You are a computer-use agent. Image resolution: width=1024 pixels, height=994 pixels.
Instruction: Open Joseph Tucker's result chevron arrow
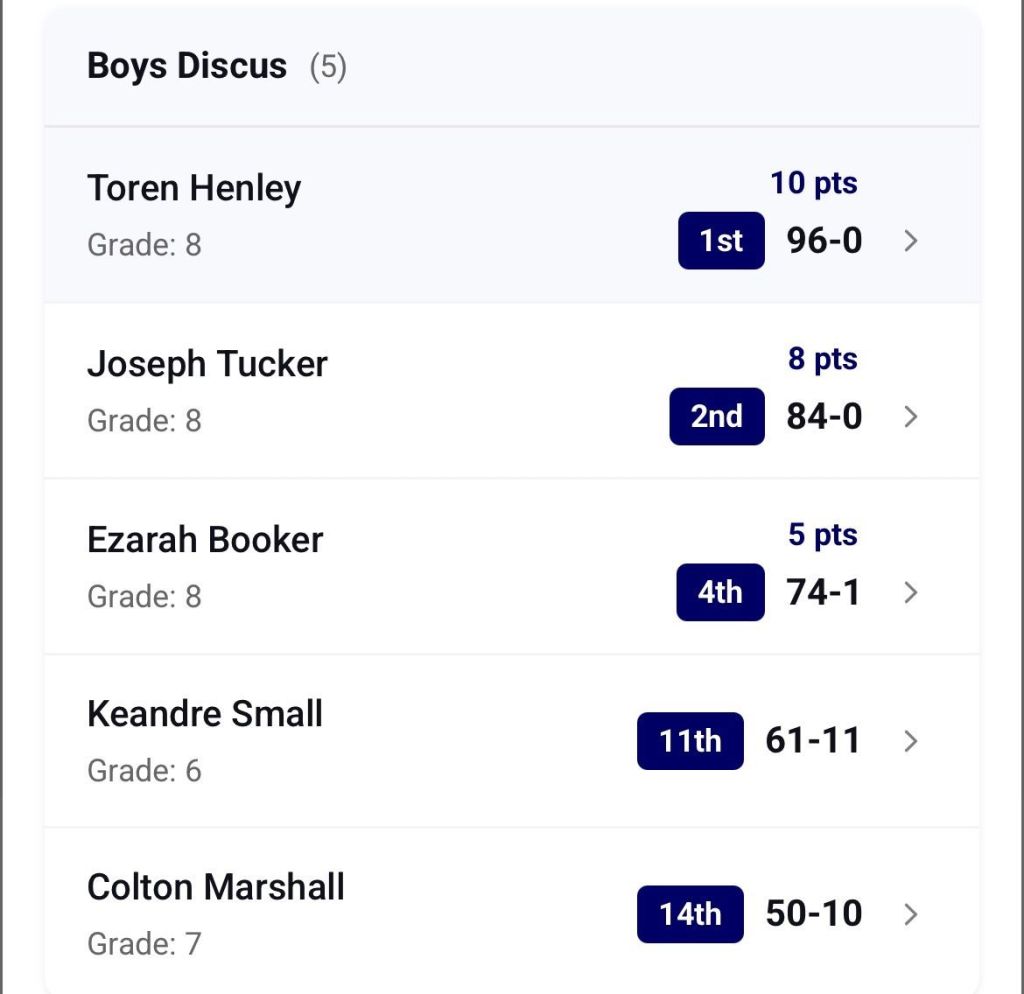pyautogui.click(x=910, y=416)
